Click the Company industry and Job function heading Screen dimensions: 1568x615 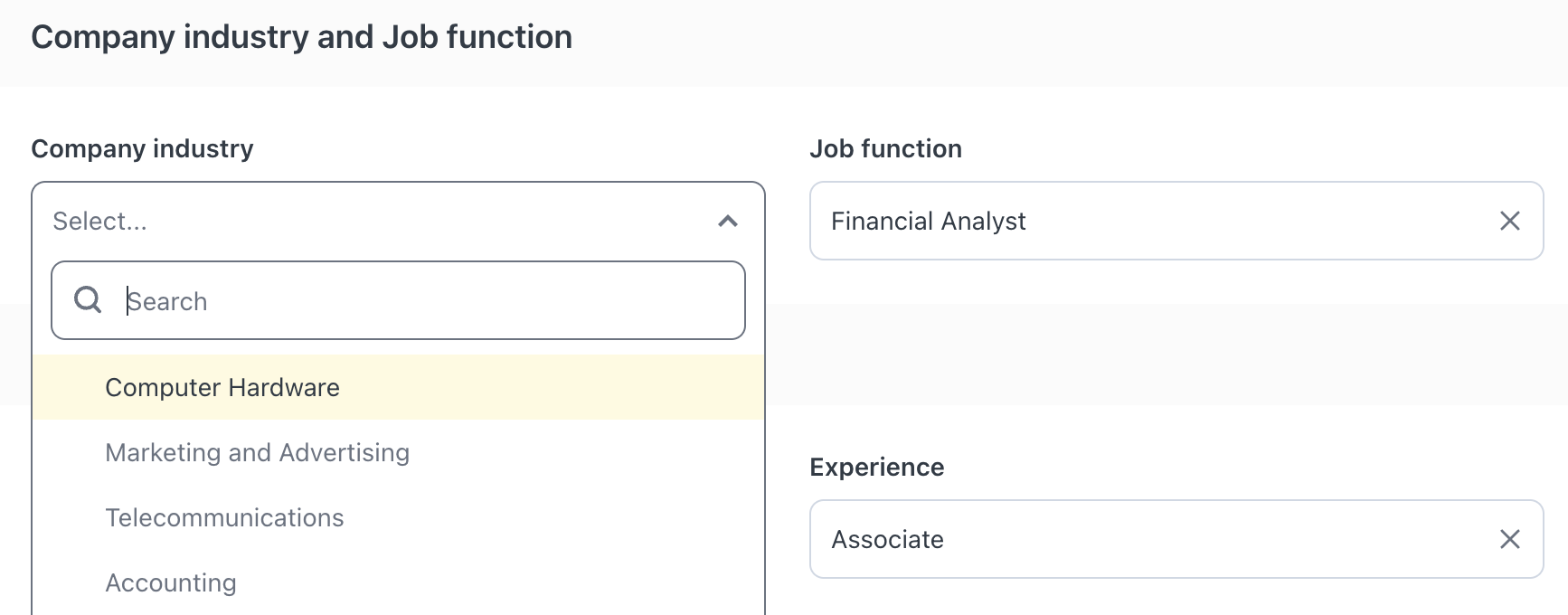point(302,37)
